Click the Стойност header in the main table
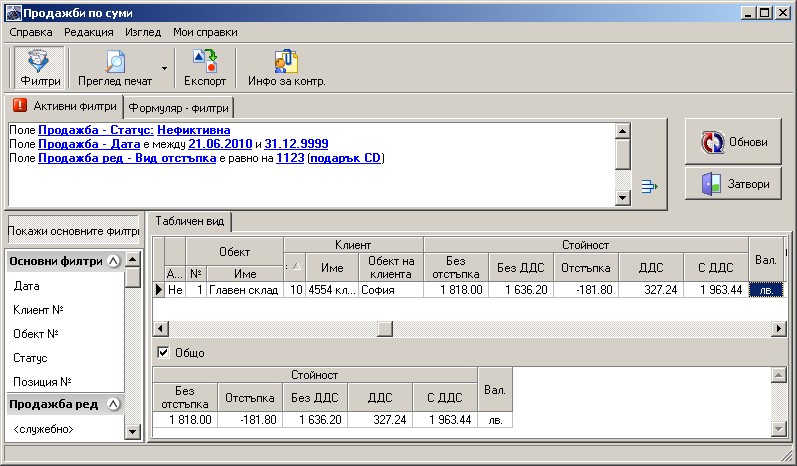This screenshot has height=466, width=797. point(586,245)
